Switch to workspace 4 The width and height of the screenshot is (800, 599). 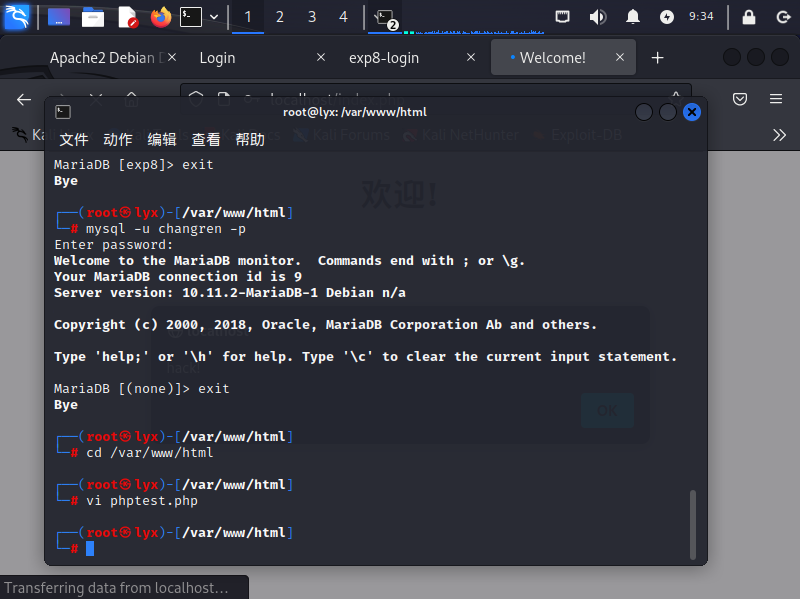343,17
